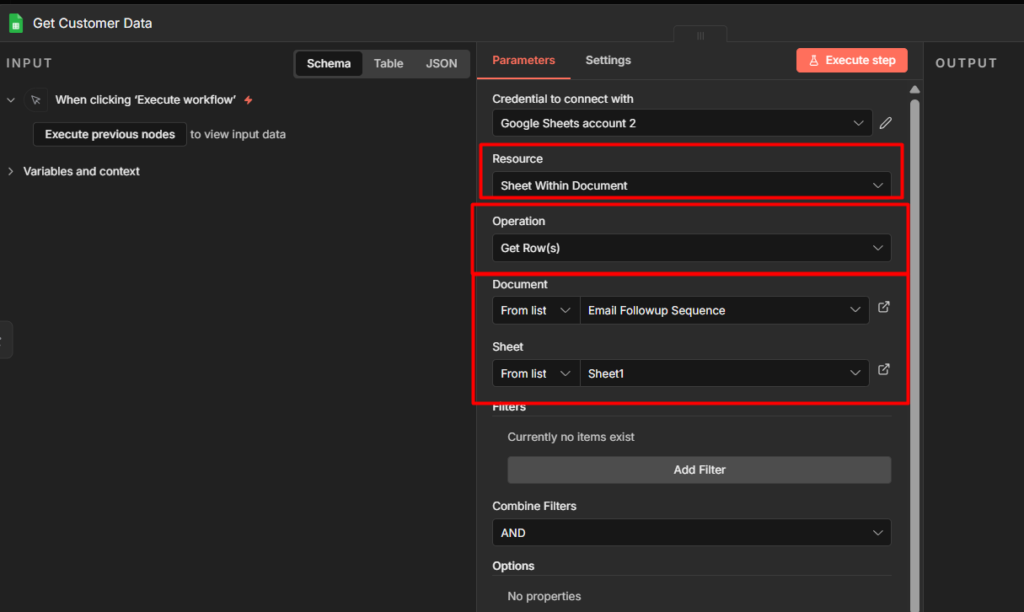Open credential editing via the pencil icon
Screen dimensions: 1024x612
coord(885,123)
